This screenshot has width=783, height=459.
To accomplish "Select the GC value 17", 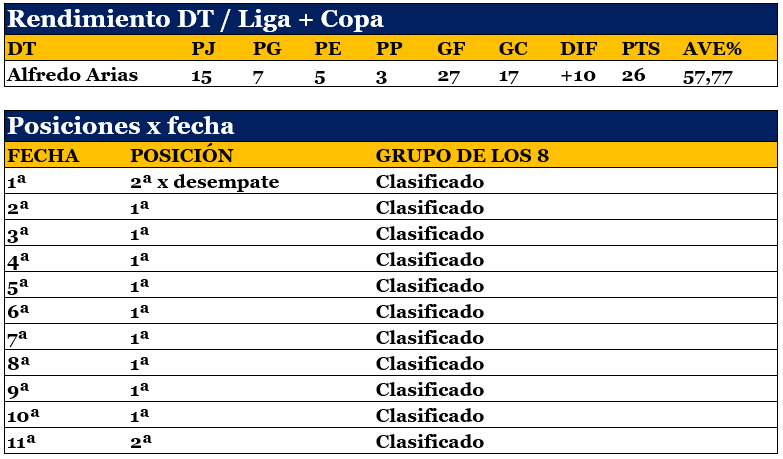I will [x=509, y=75].
